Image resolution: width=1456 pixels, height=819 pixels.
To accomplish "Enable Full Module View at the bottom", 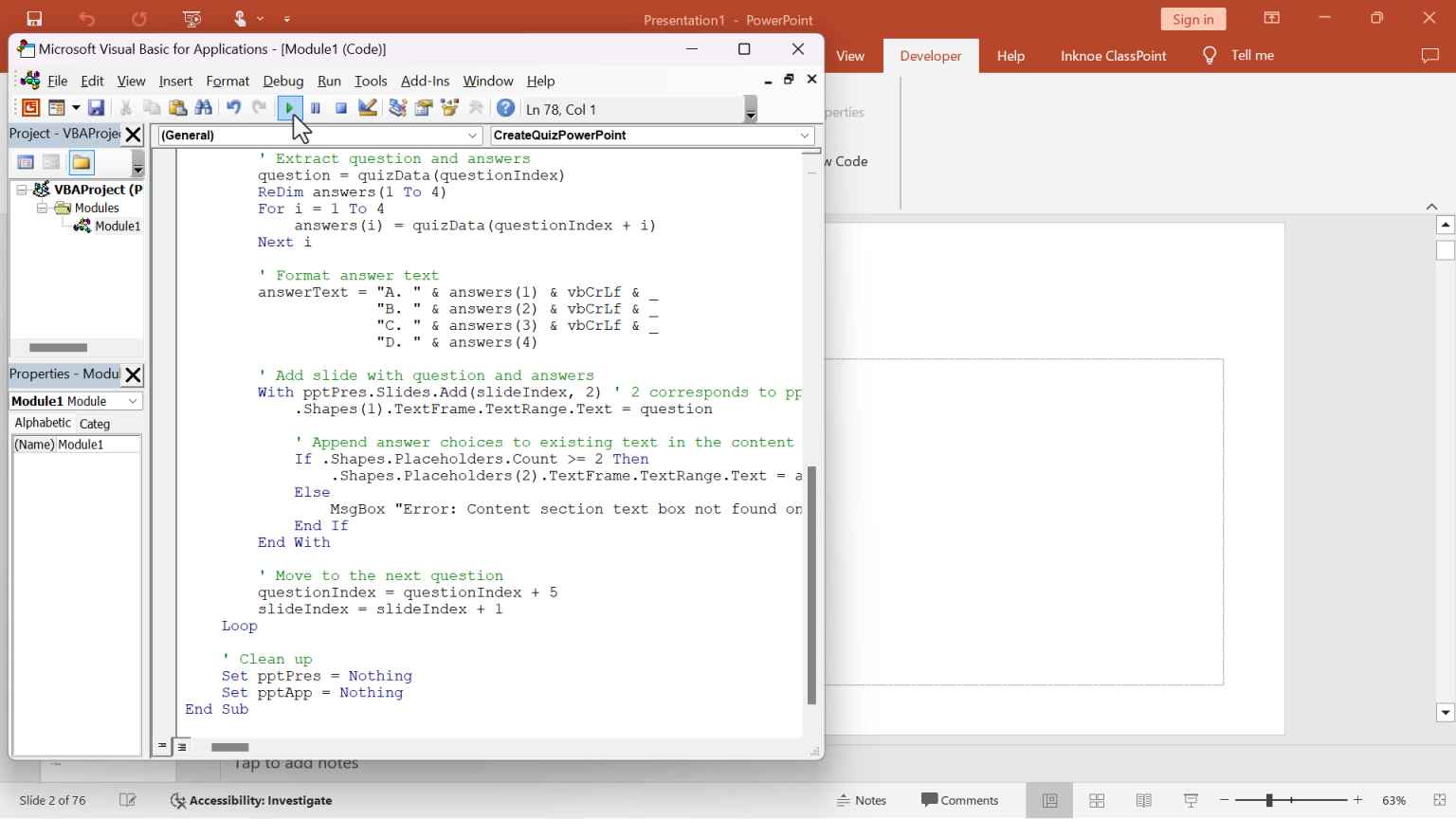I will 181,746.
